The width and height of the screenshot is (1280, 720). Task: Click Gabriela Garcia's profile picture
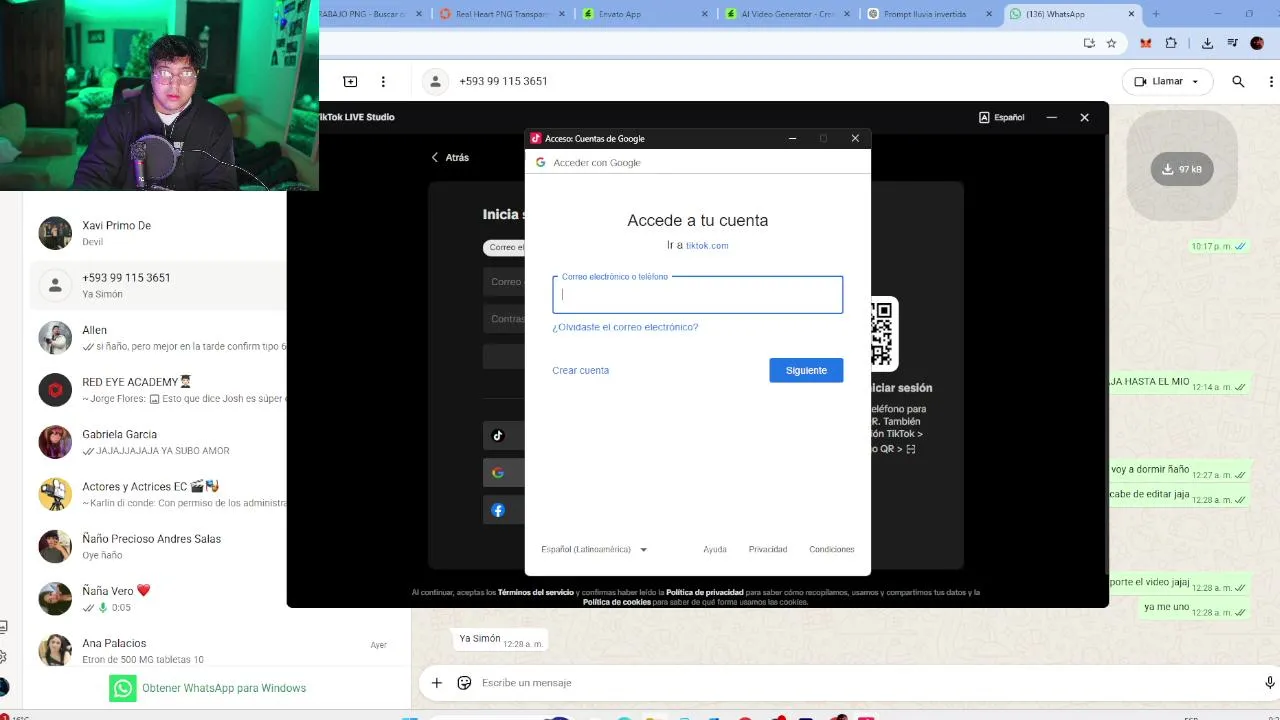pyautogui.click(x=55, y=442)
